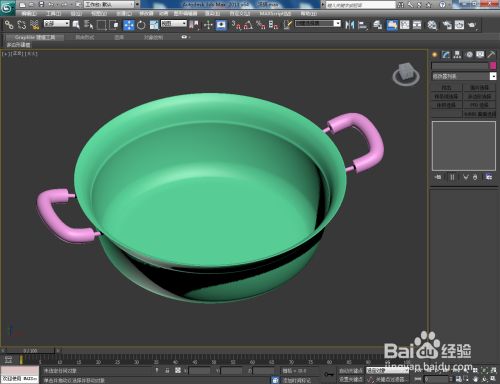Click the Align tool icon

click(362, 25)
